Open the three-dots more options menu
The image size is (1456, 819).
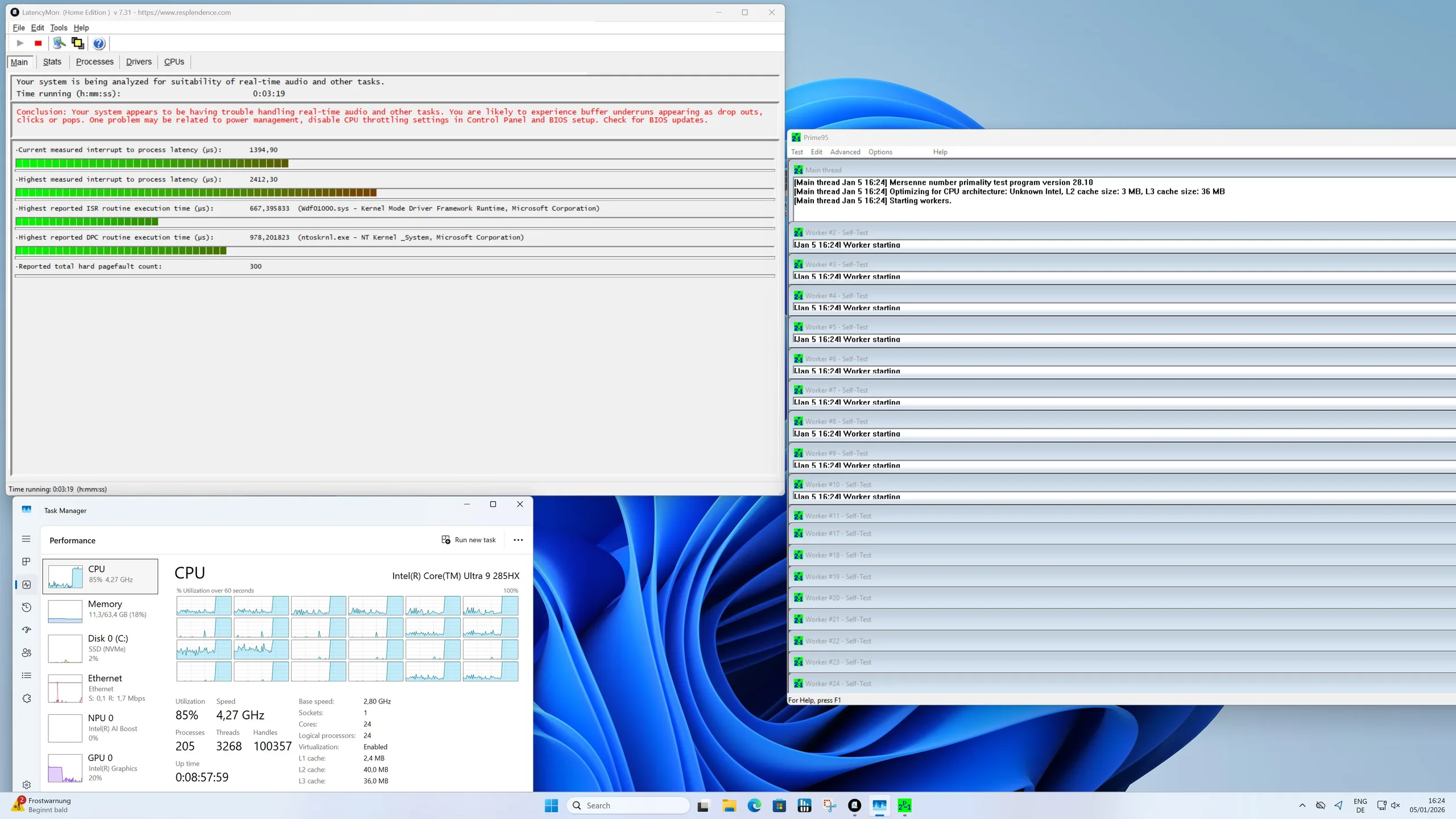518,540
